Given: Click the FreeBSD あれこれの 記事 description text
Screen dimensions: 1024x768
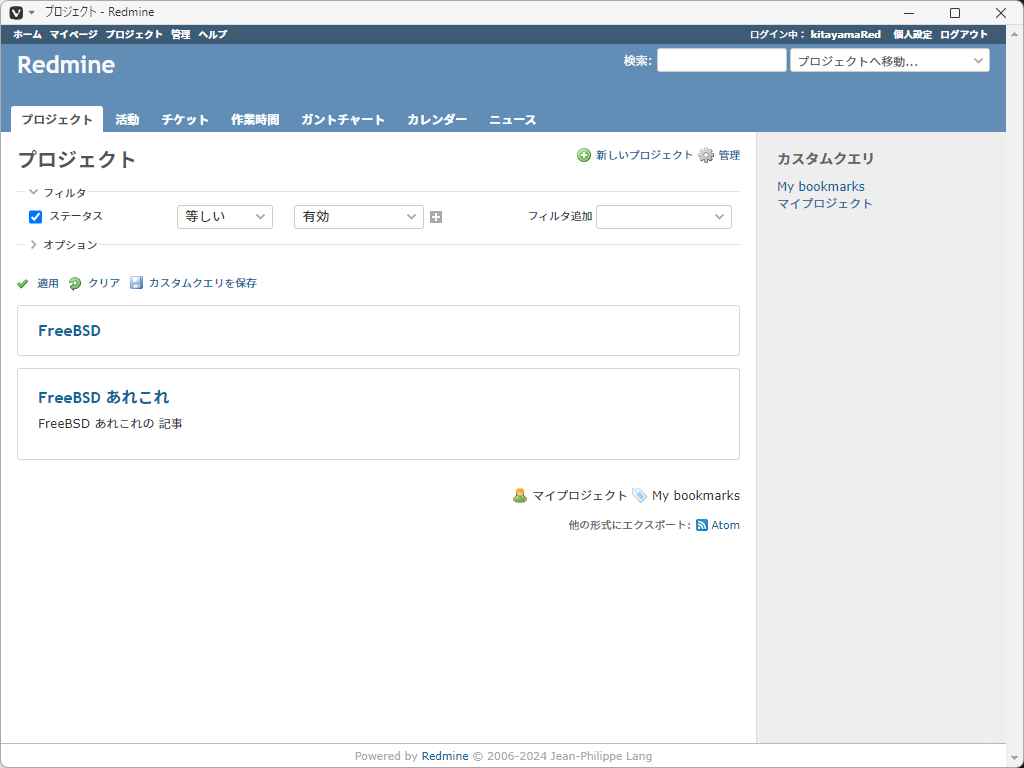Looking at the screenshot, I should (110, 424).
